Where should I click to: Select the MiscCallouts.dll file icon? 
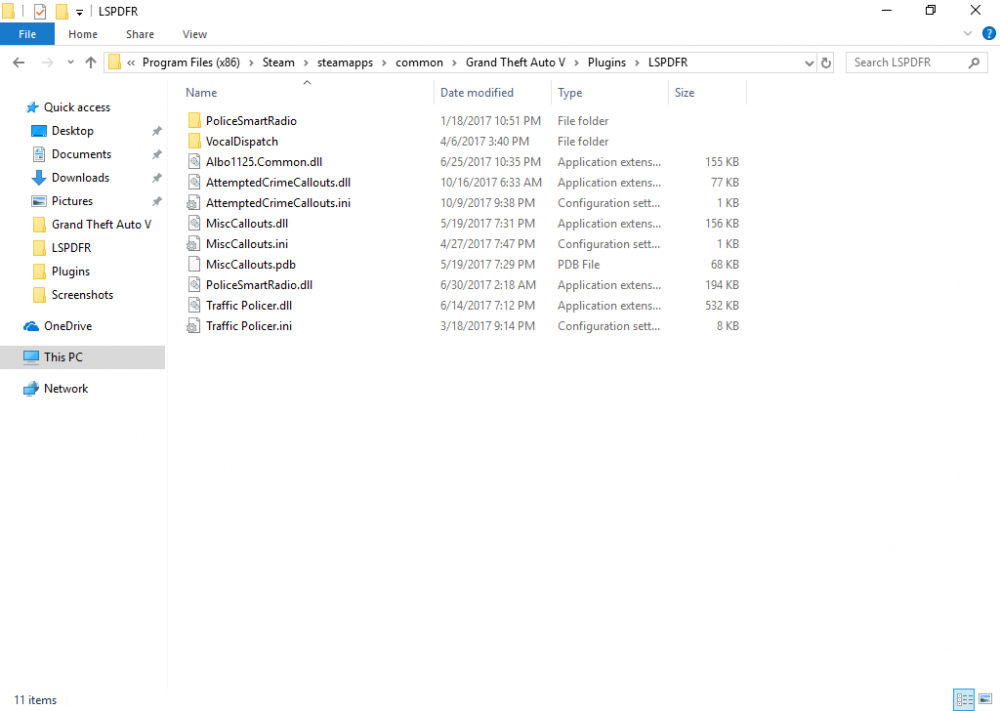pos(195,223)
